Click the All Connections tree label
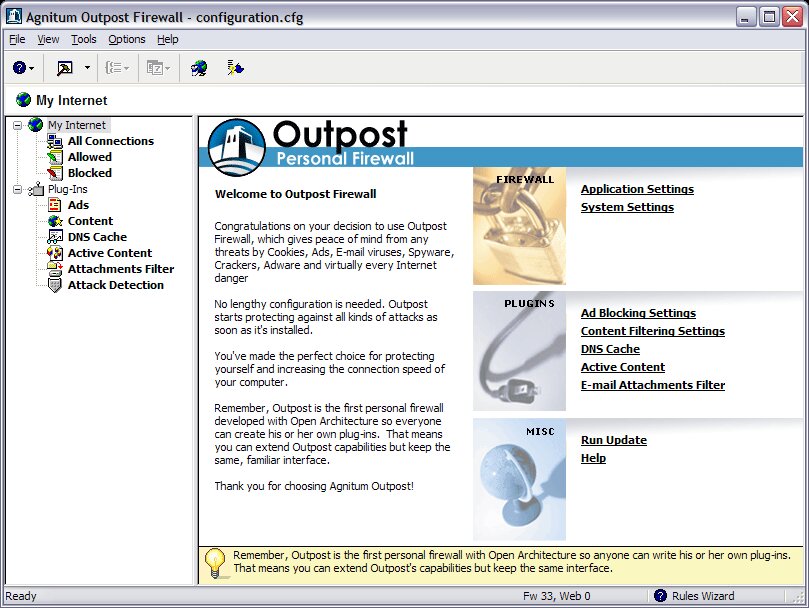This screenshot has width=809, height=608. (x=110, y=141)
